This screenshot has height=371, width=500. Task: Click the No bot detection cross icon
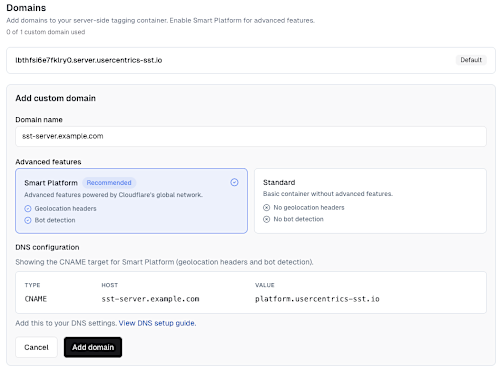(266, 219)
